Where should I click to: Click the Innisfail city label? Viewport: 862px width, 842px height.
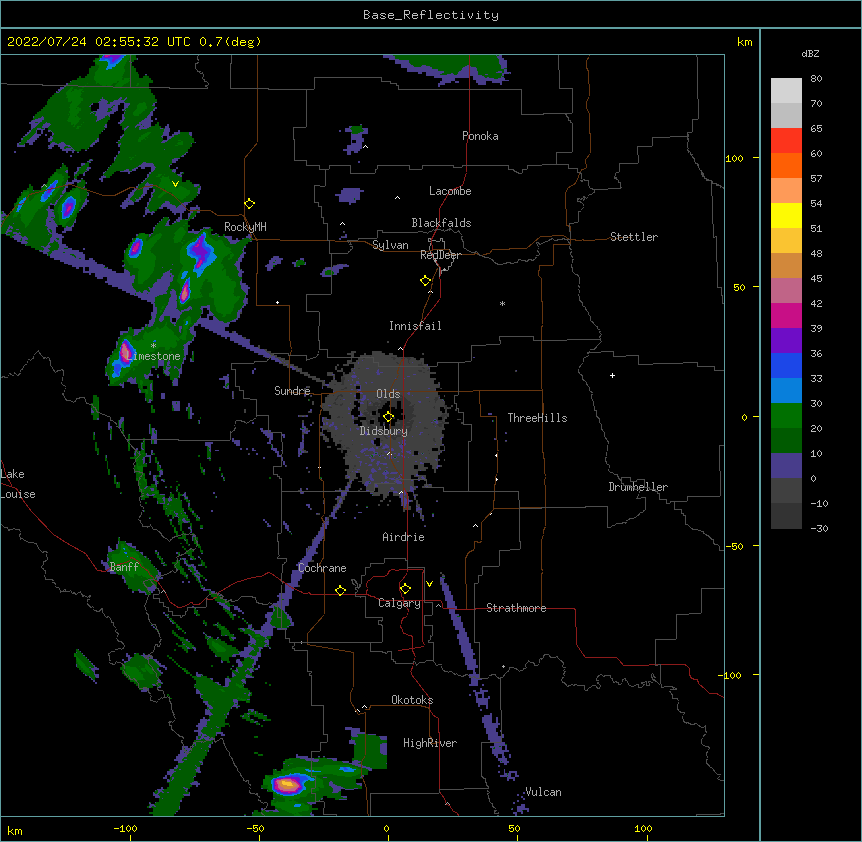(x=415, y=326)
